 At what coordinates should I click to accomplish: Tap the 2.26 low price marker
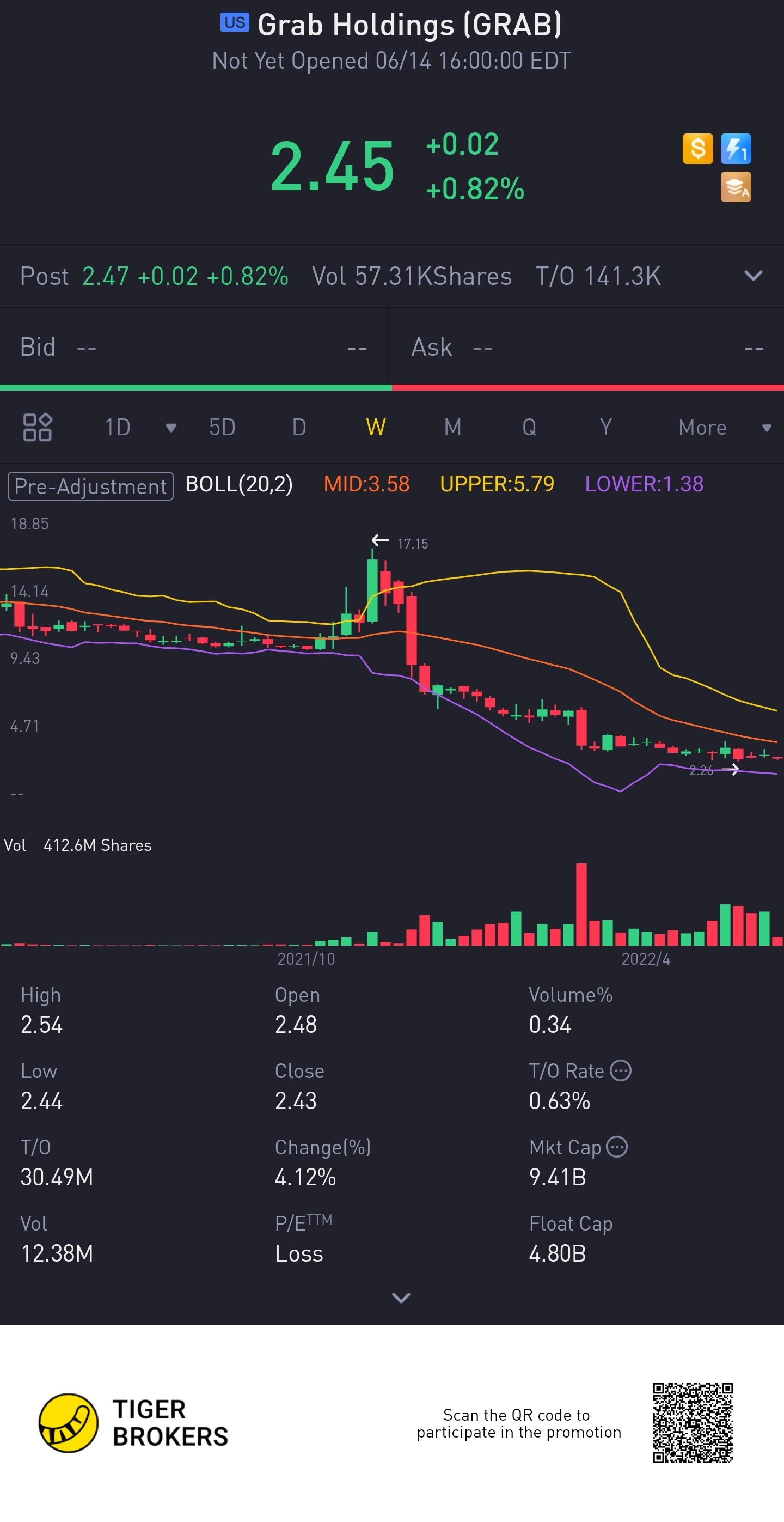[x=701, y=770]
